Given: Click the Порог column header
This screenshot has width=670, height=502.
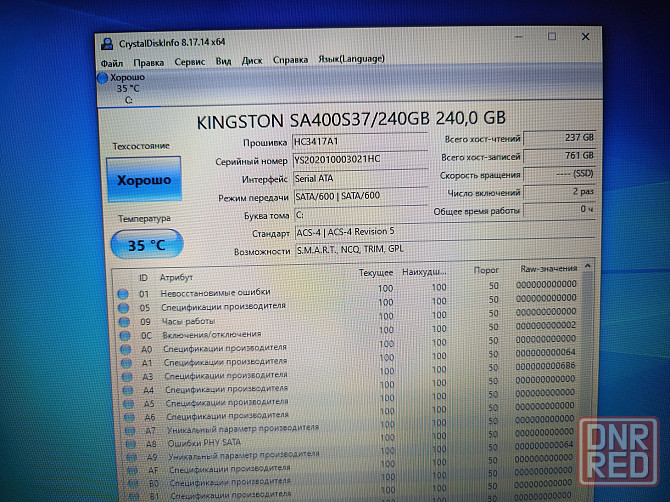Looking at the screenshot, I should 486,270.
